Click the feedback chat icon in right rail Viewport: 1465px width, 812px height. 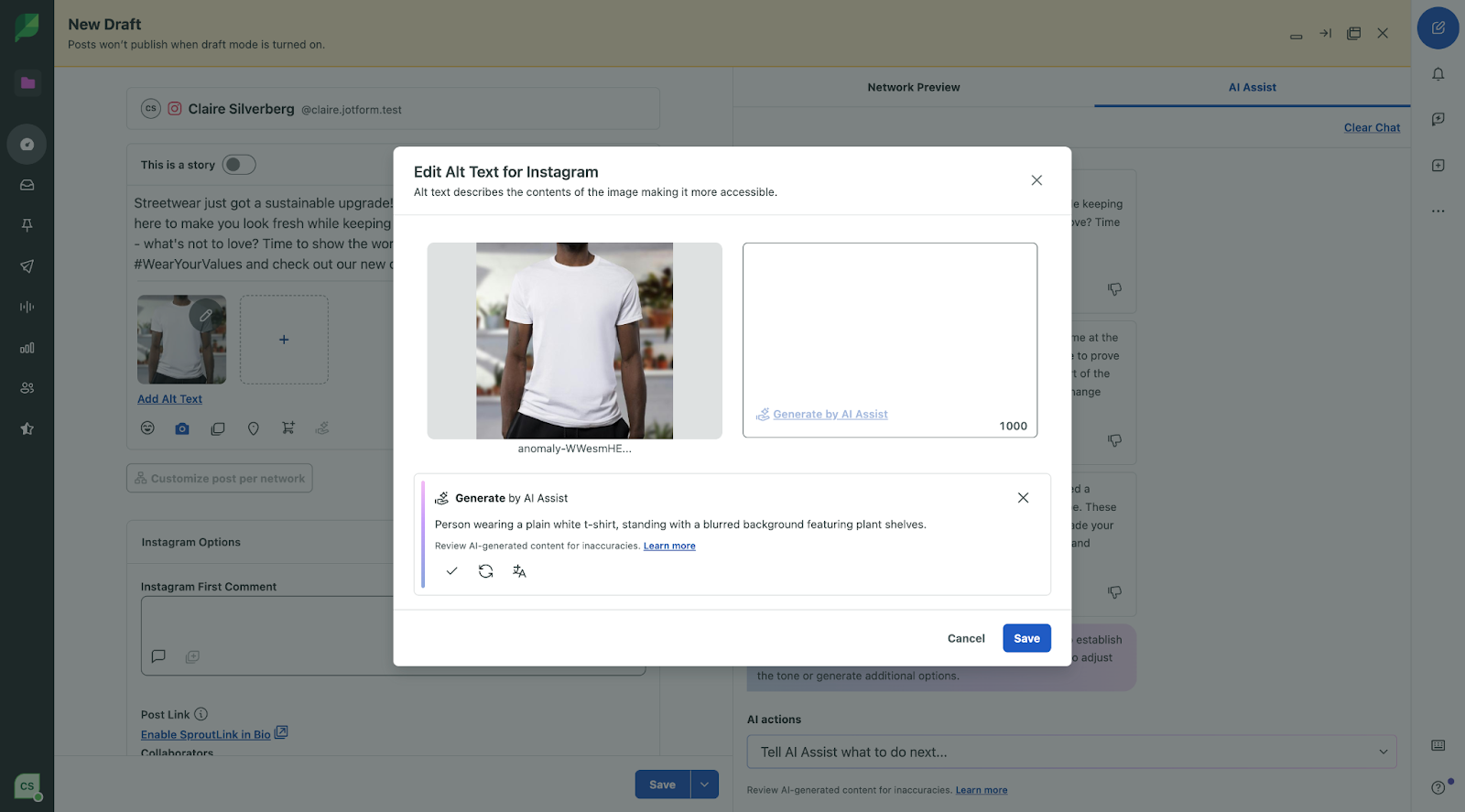tap(1438, 119)
